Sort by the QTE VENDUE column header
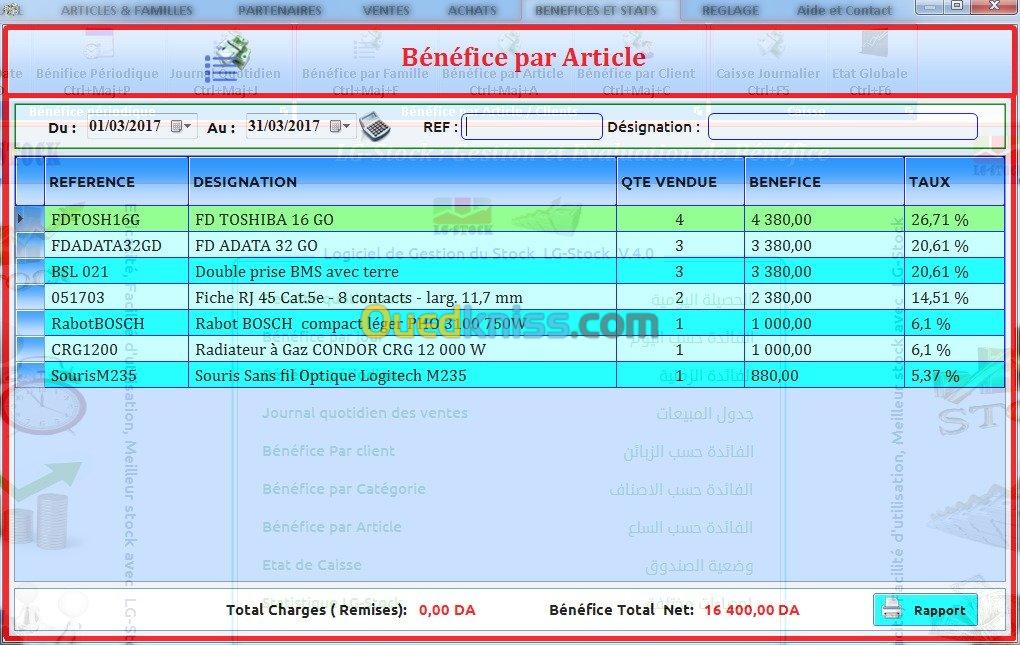1020x645 pixels. coord(680,181)
